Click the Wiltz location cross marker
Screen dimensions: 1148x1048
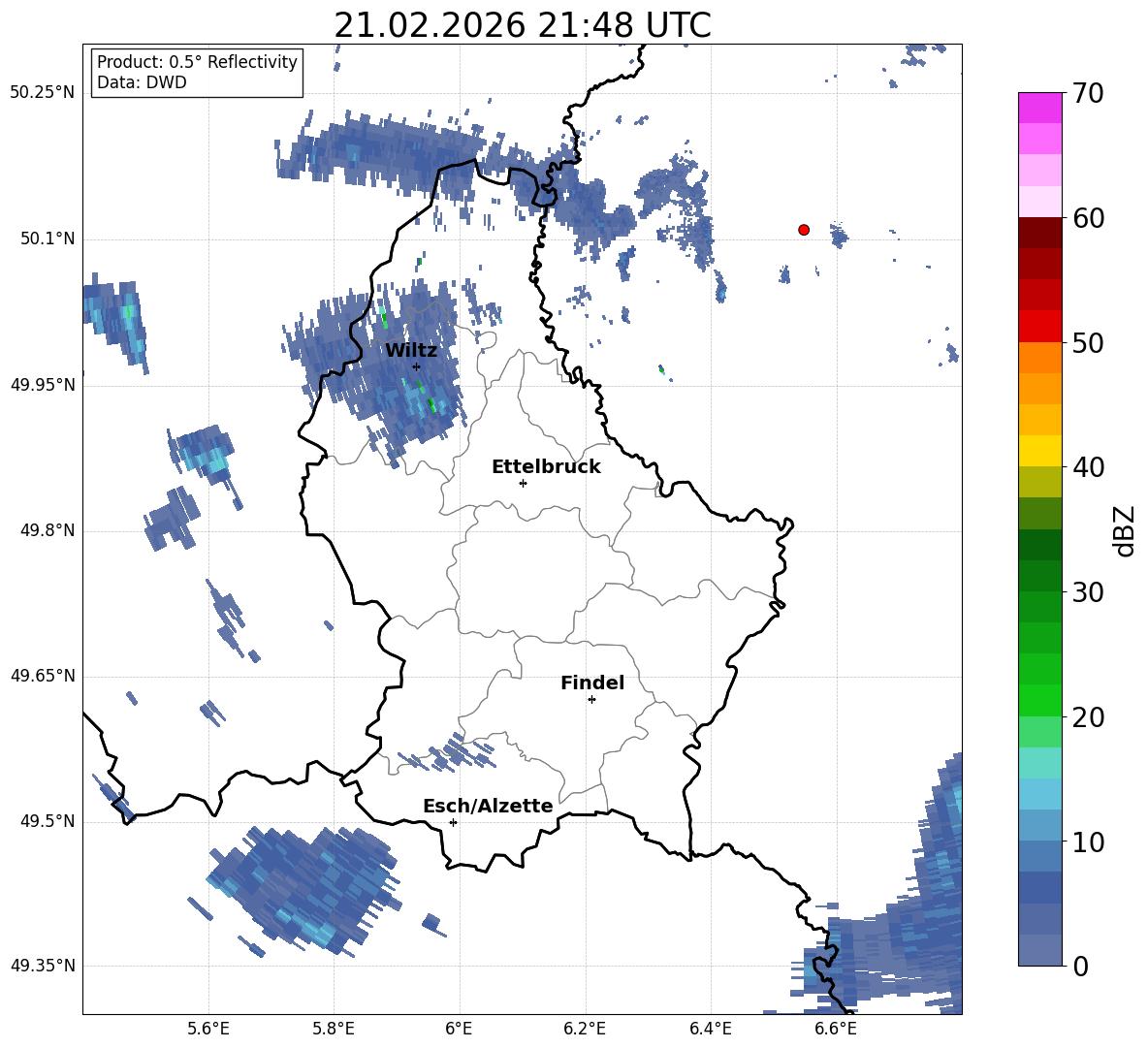coord(417,366)
